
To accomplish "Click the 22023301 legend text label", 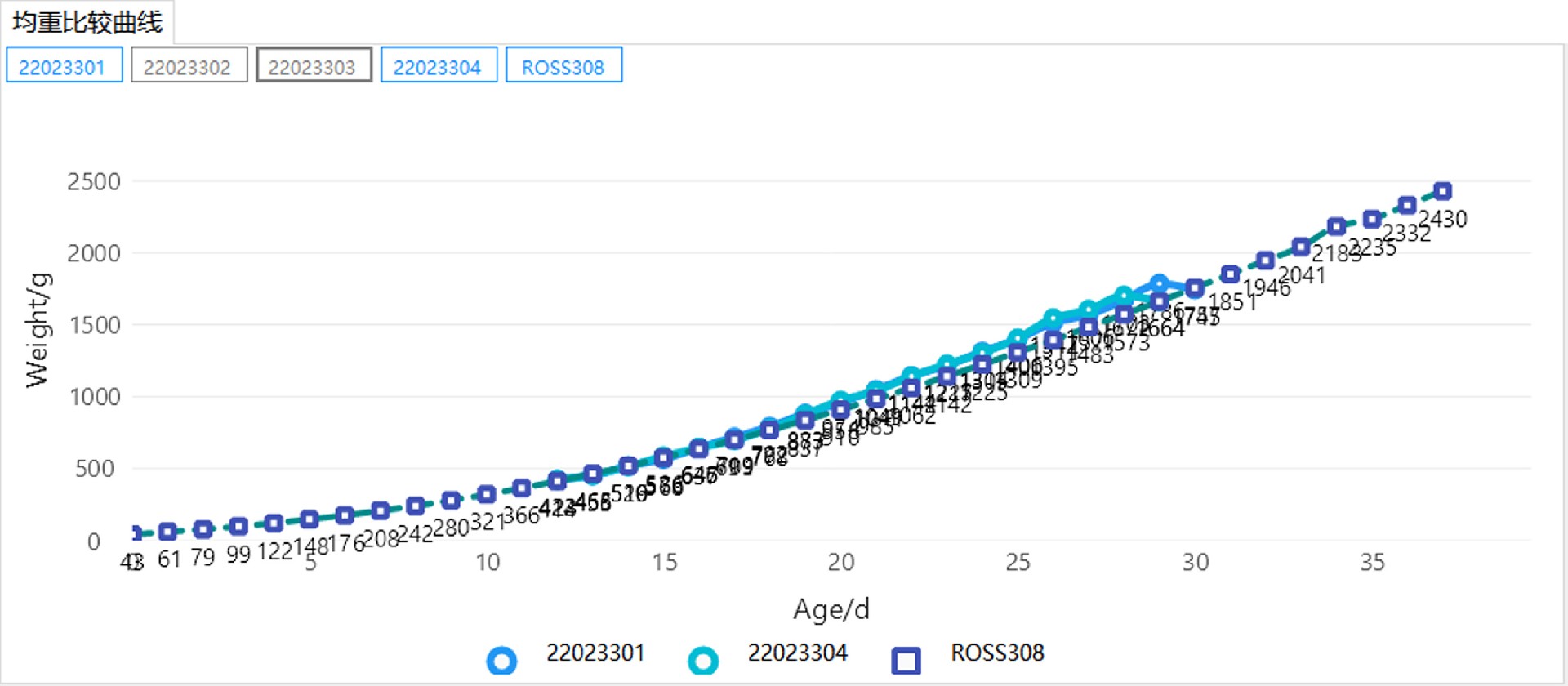I will [x=595, y=653].
